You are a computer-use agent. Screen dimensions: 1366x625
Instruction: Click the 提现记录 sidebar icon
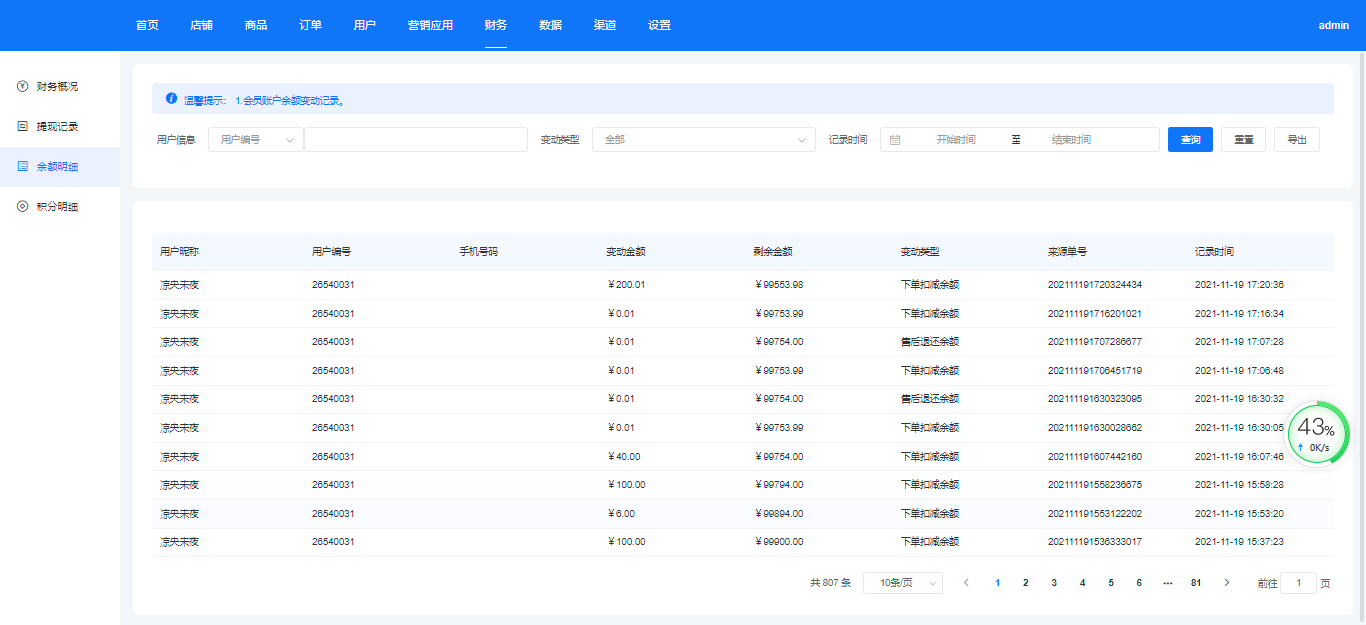point(22,127)
